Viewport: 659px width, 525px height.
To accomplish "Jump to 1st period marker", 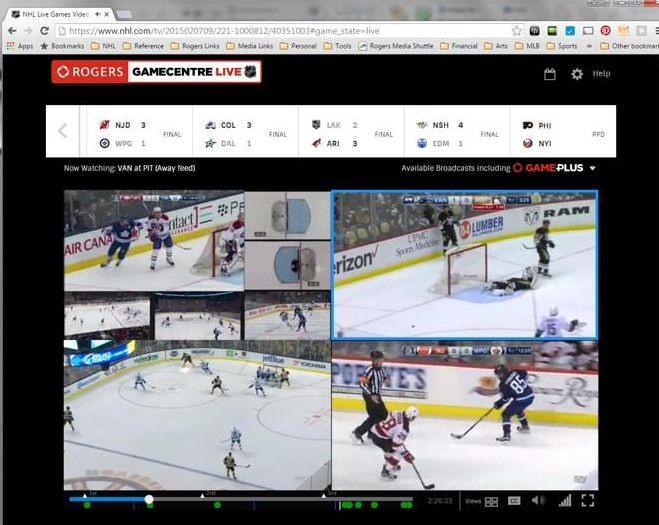I will [x=85, y=495].
